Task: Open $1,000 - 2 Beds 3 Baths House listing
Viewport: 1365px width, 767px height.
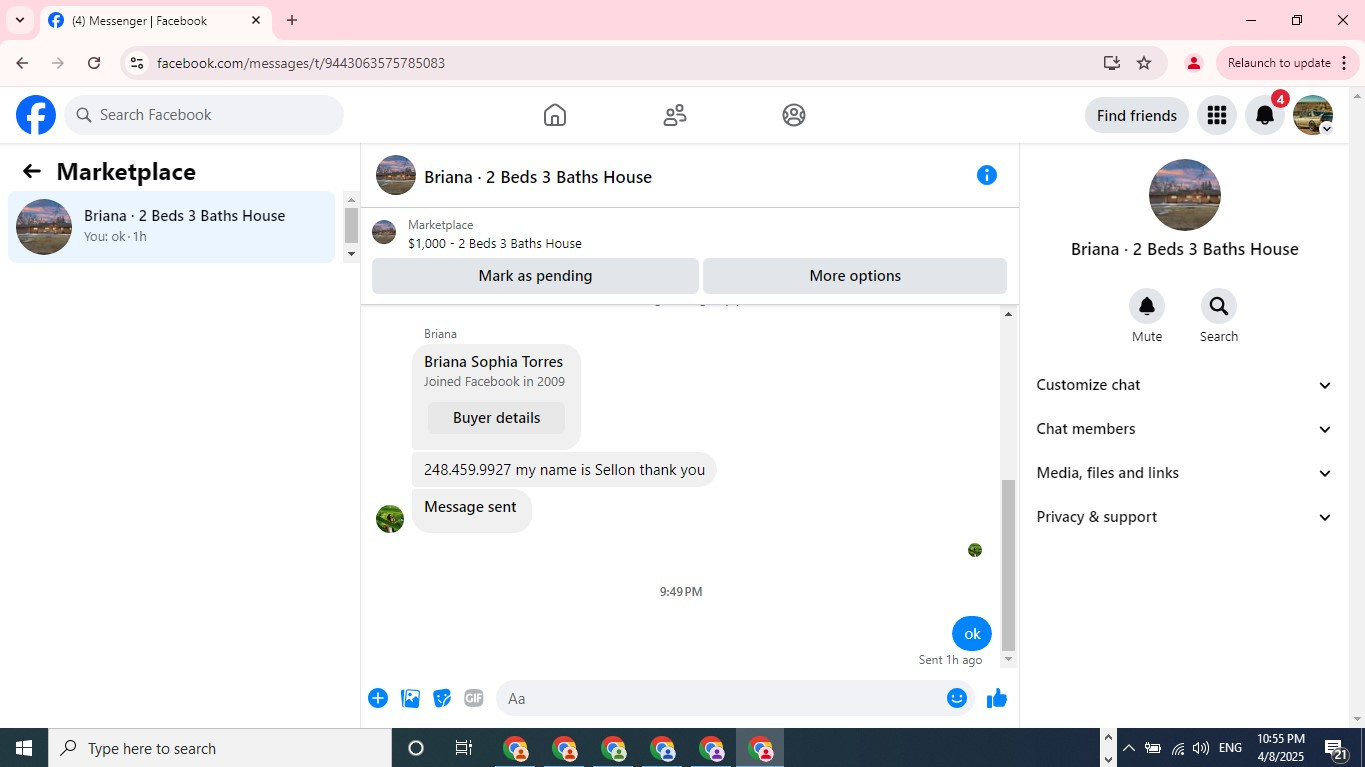Action: (x=495, y=243)
